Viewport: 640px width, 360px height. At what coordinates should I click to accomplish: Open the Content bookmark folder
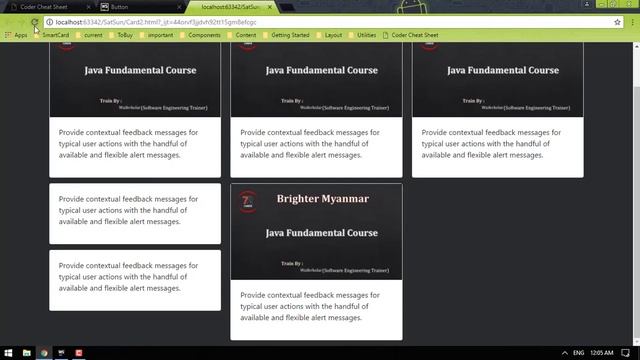pos(242,35)
